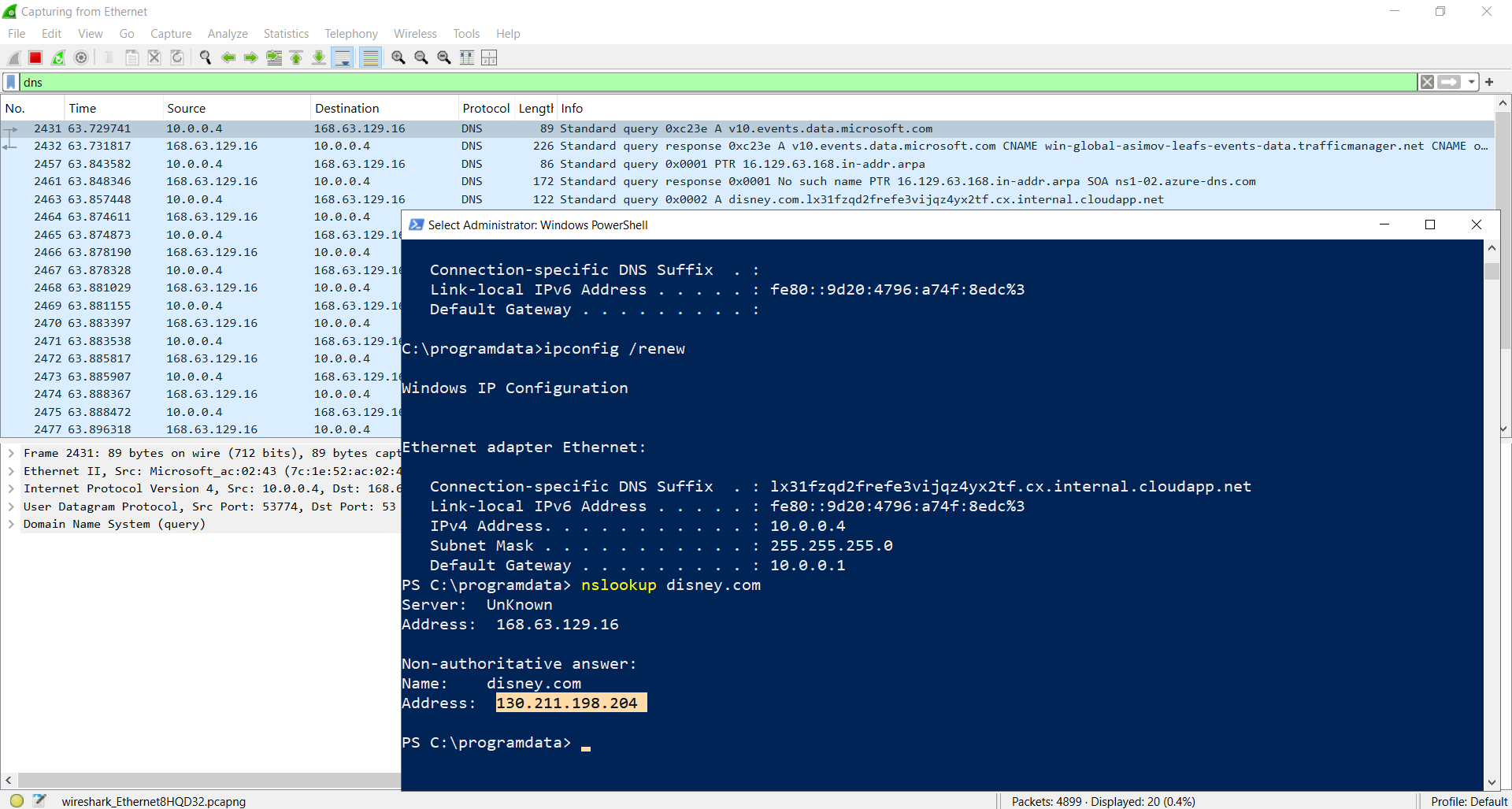
Task: Click the Profile: Default status entry
Action: 1469,801
